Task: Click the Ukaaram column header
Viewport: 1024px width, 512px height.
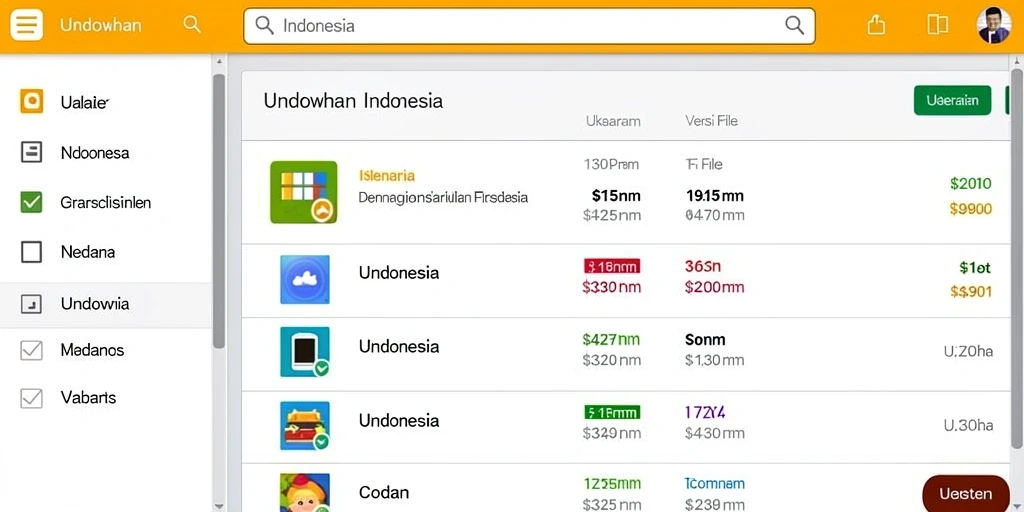Action: 613,121
